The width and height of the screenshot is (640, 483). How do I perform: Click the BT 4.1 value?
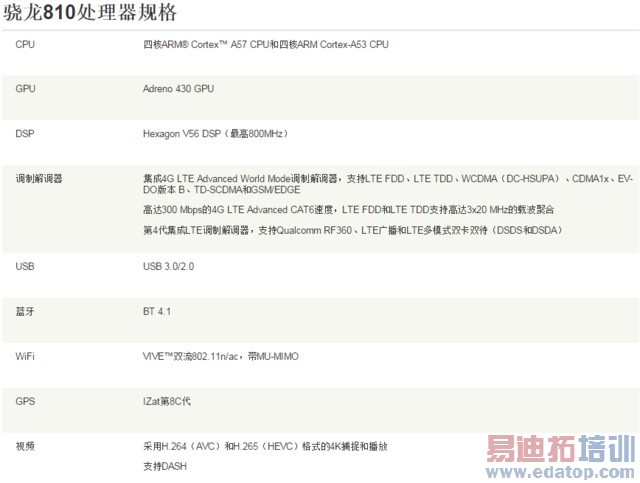tap(157, 312)
